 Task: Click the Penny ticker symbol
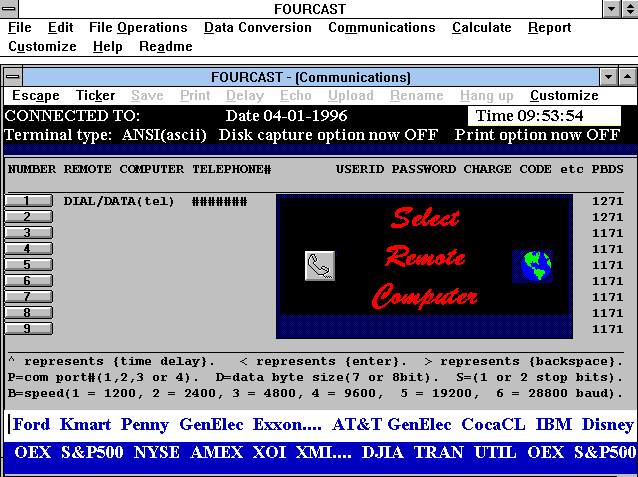coord(145,425)
